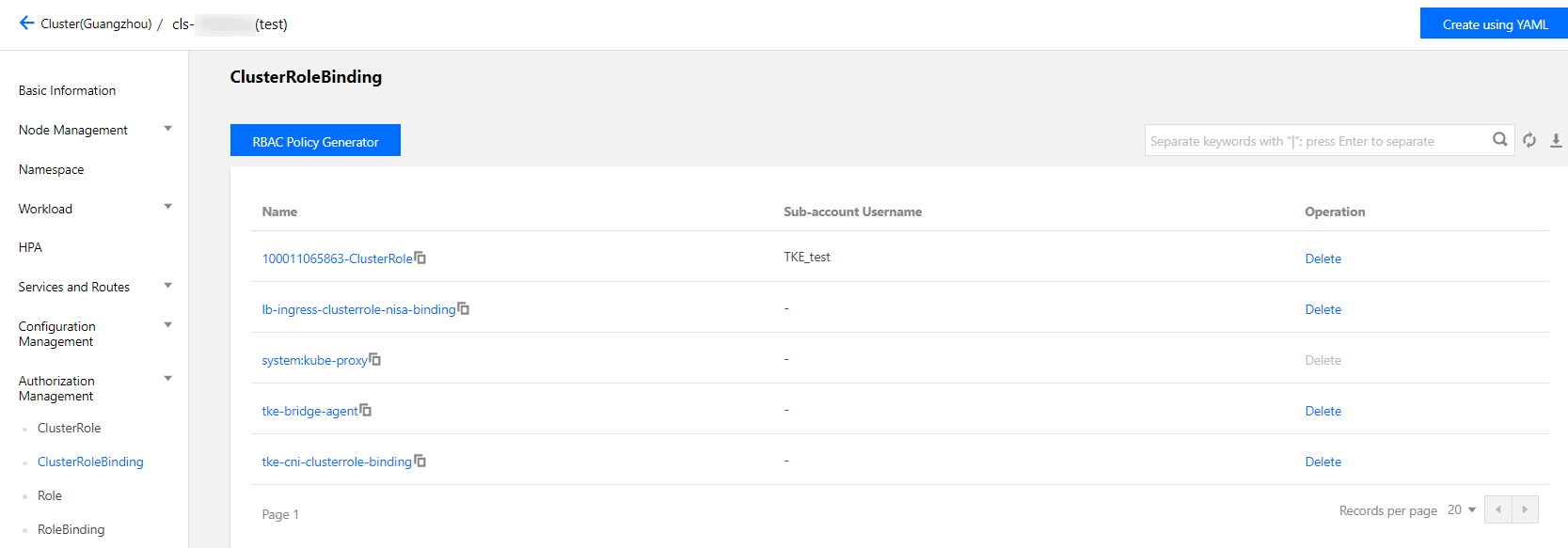The height and width of the screenshot is (548, 1568).
Task: Expand the Workload menu
Action: (167, 207)
